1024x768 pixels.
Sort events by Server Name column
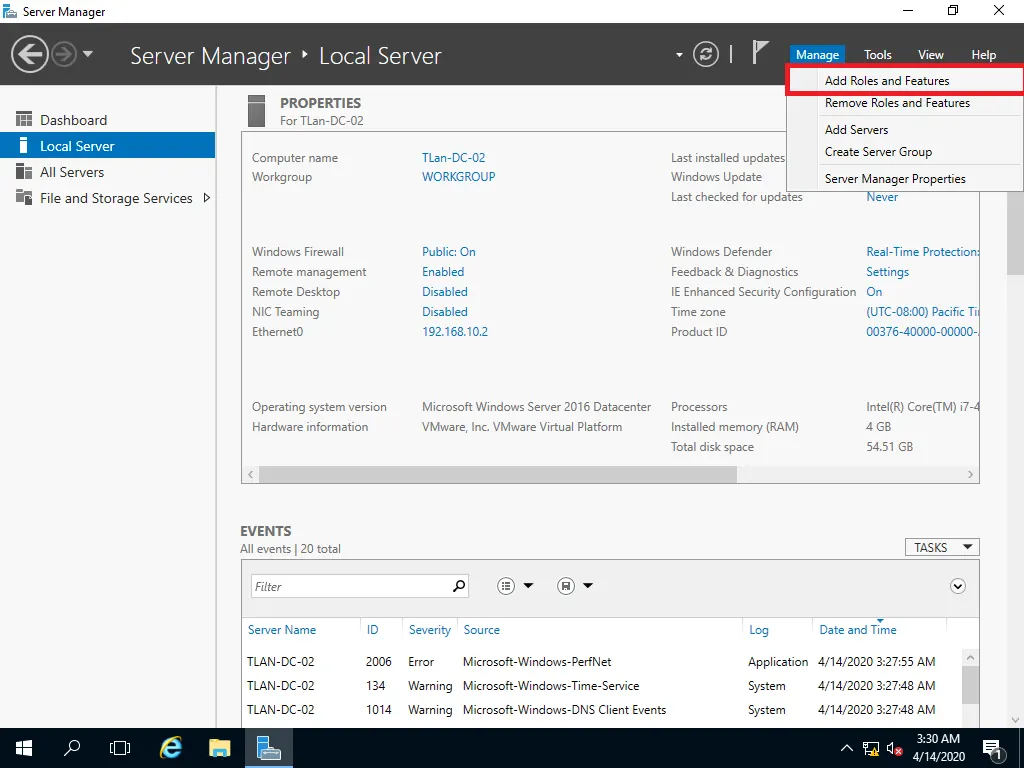tap(282, 630)
